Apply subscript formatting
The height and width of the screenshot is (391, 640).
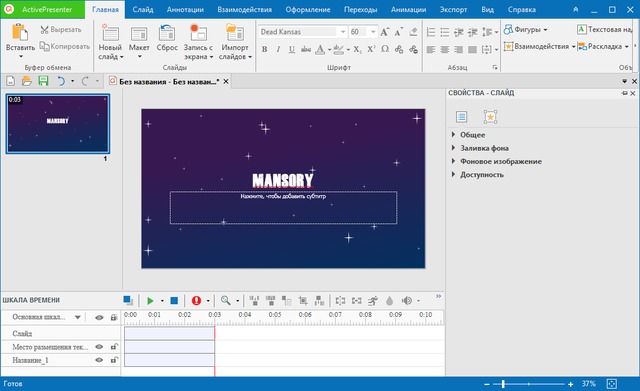pos(358,49)
